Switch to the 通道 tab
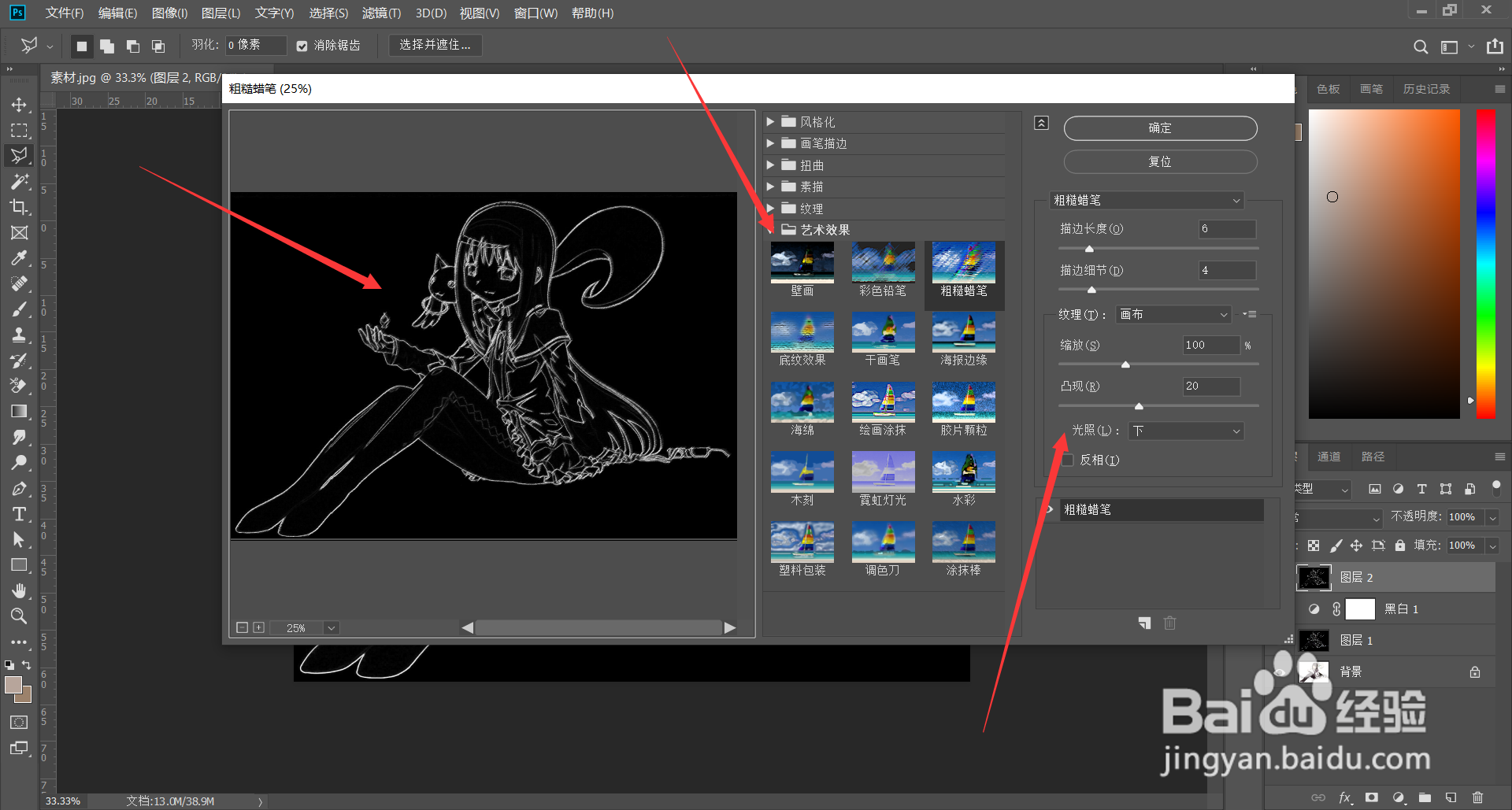Screen dimensions: 1512x810 pyautogui.click(x=1329, y=457)
